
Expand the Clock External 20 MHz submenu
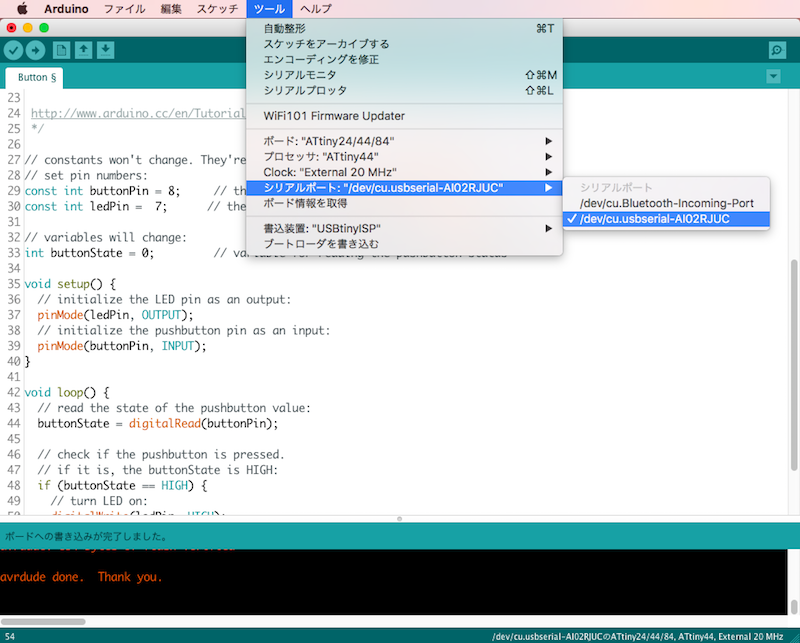click(x=405, y=172)
